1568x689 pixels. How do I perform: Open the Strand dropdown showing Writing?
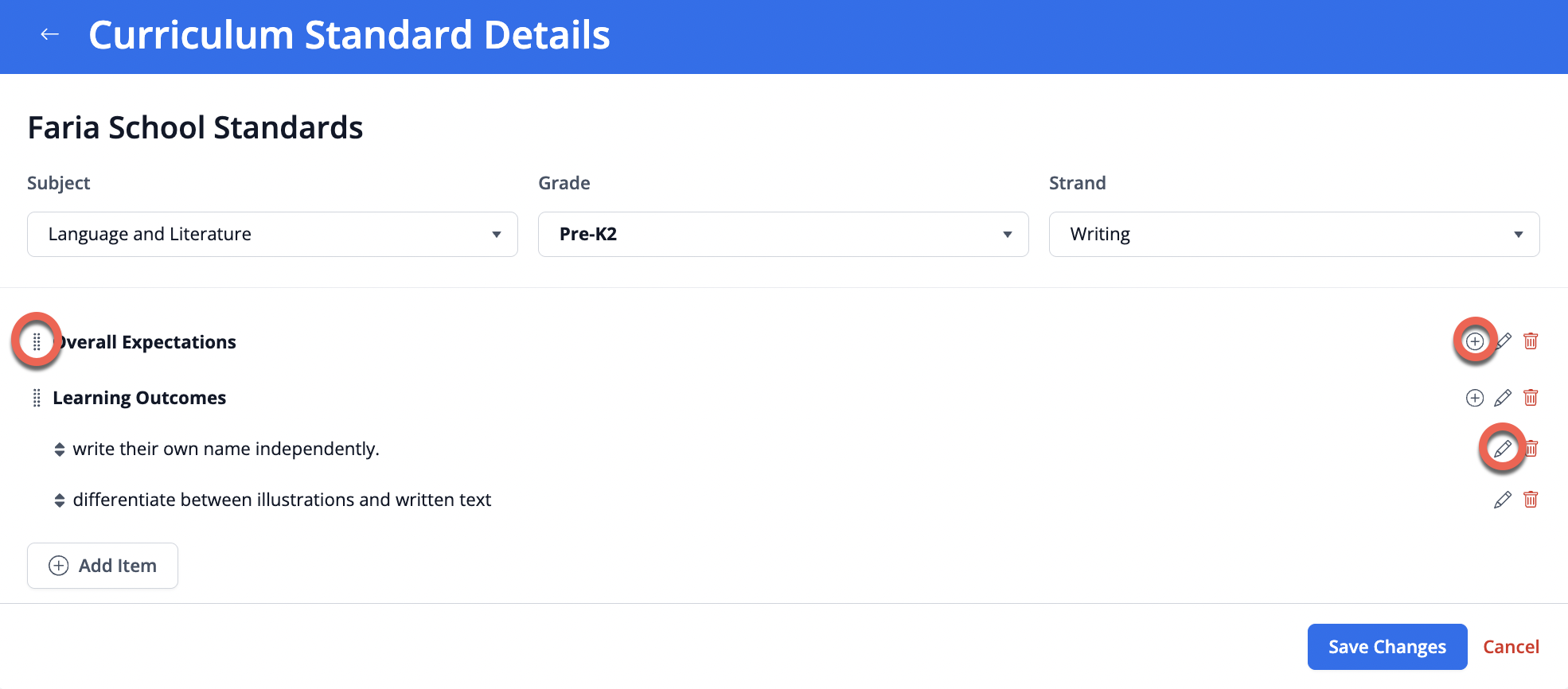pos(1294,234)
